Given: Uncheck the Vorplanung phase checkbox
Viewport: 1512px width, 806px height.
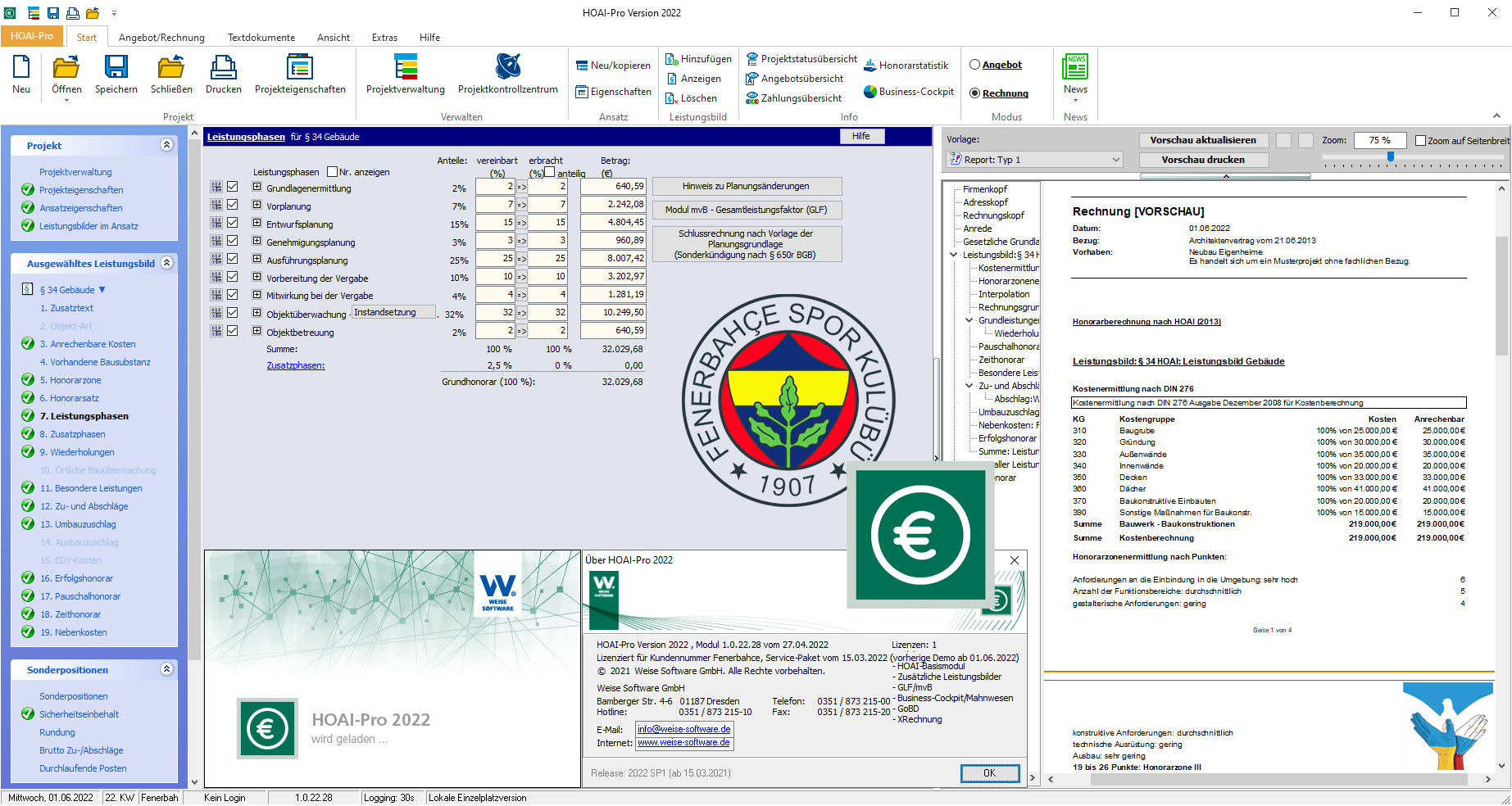Looking at the screenshot, I should click(234, 204).
